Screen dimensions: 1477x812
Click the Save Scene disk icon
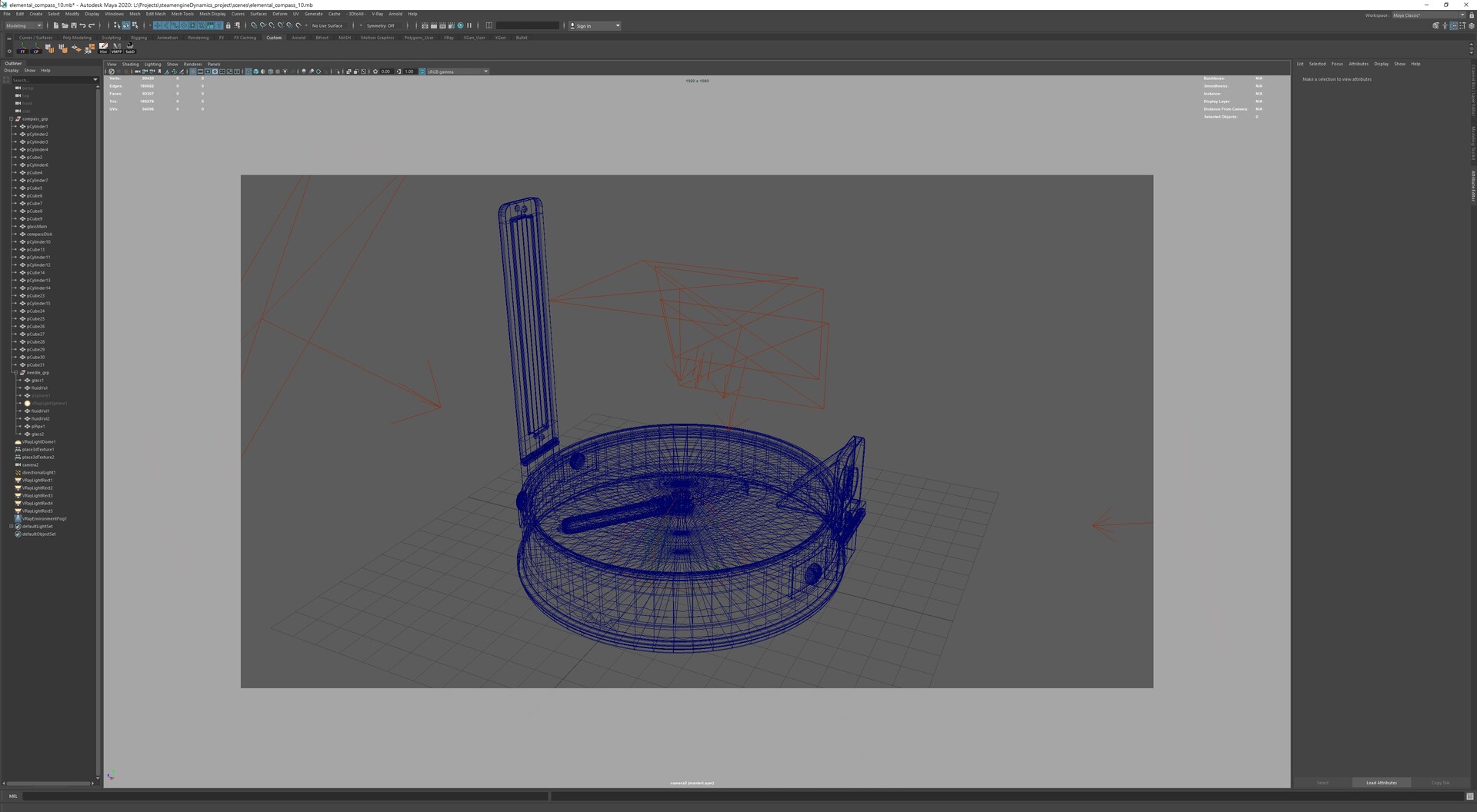[74, 25]
